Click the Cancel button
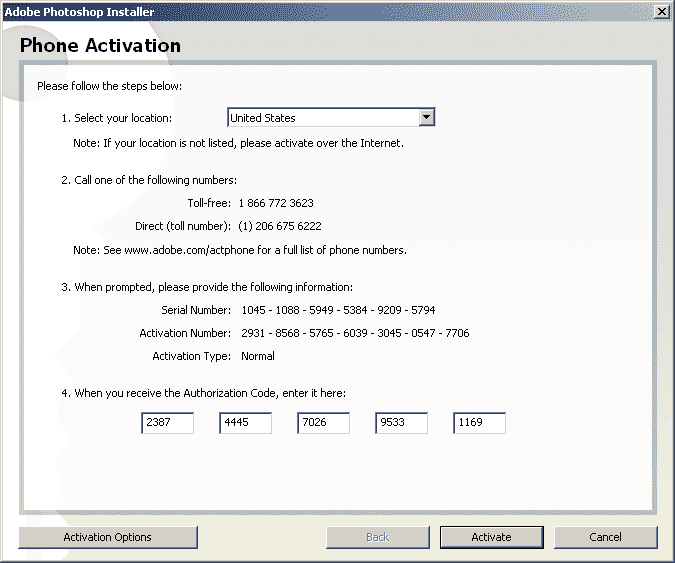Screen dimensions: 675x563 605,537
